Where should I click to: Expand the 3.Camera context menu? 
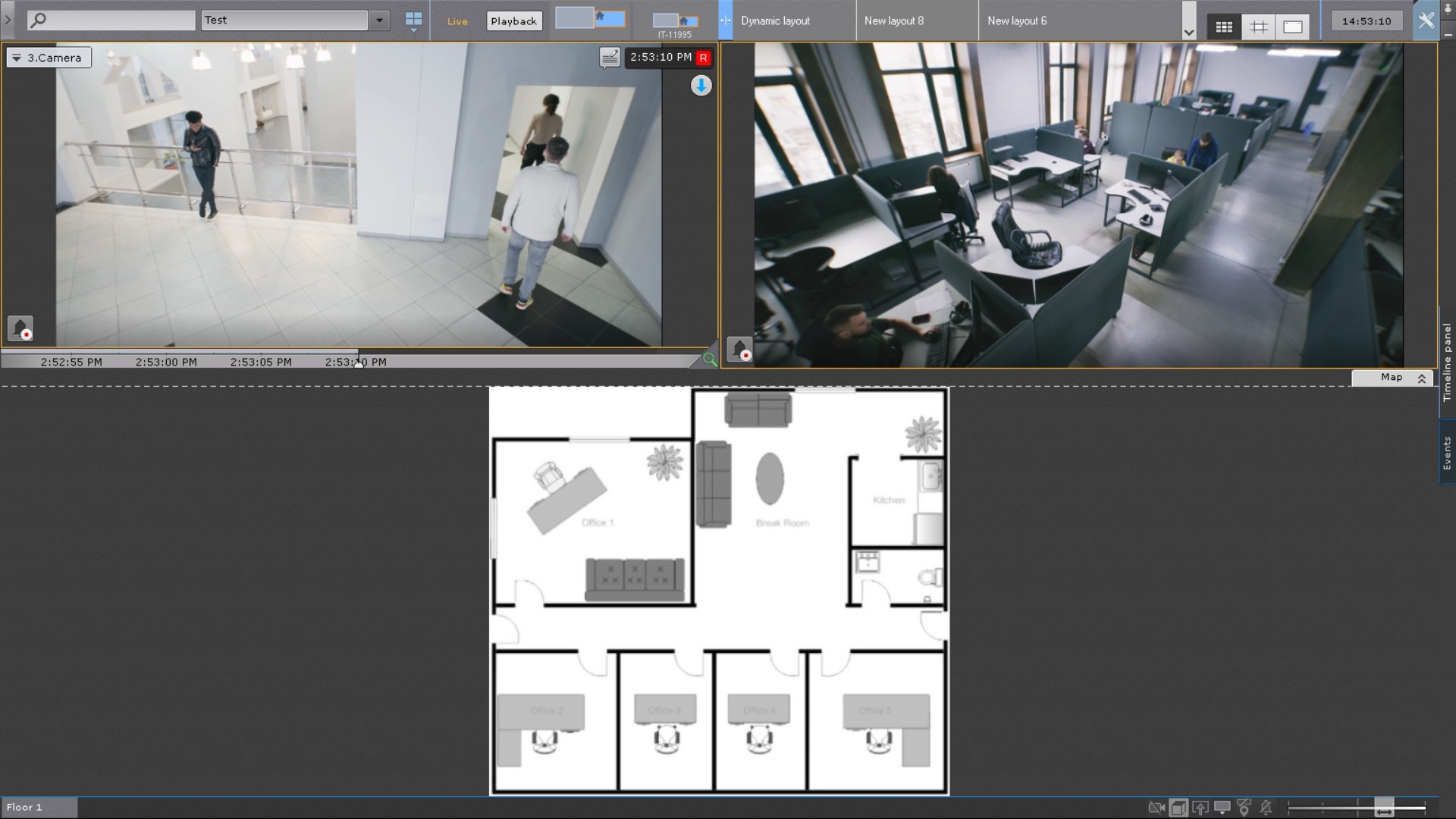pos(17,58)
